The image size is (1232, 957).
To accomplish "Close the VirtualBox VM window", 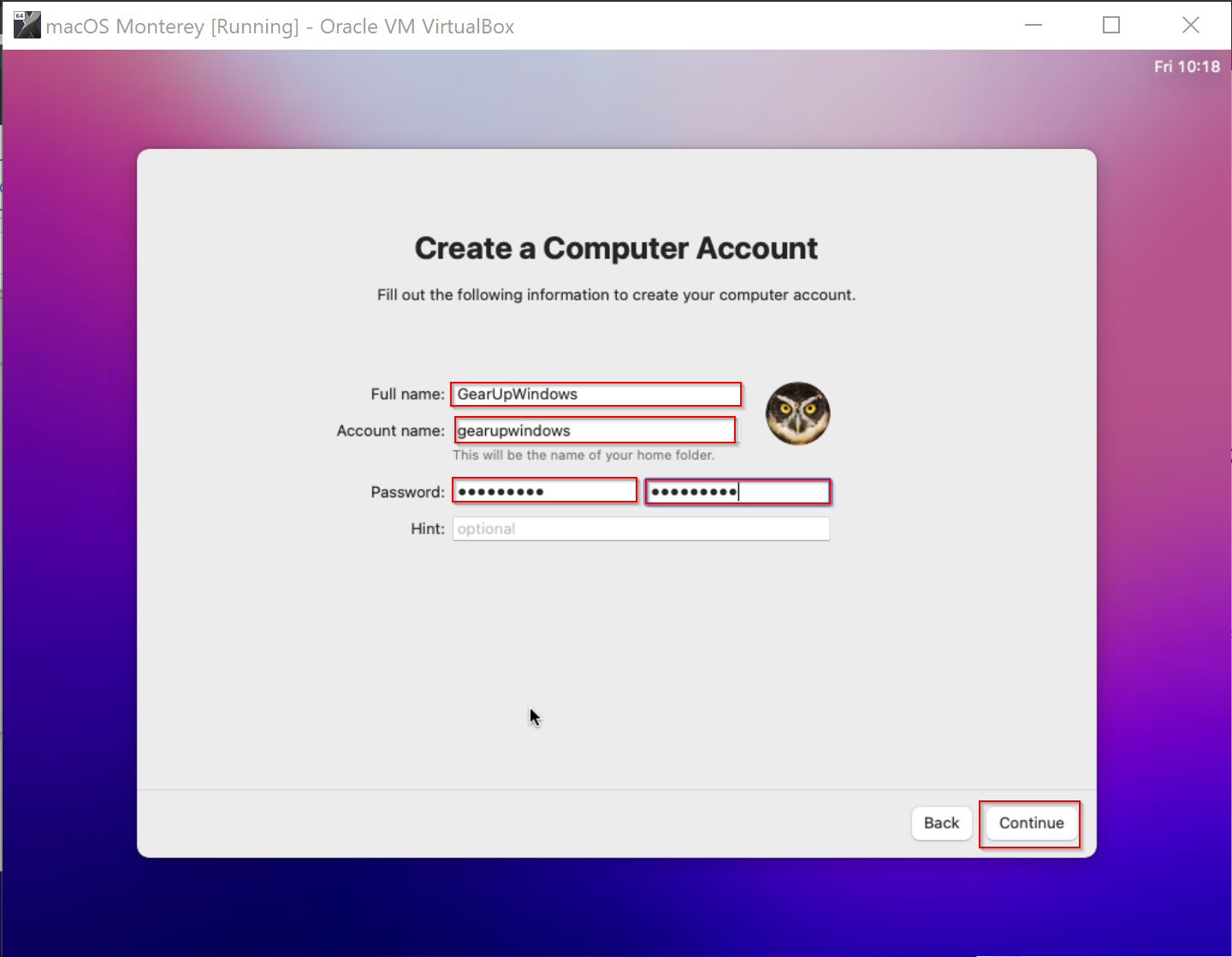I will click(1190, 26).
